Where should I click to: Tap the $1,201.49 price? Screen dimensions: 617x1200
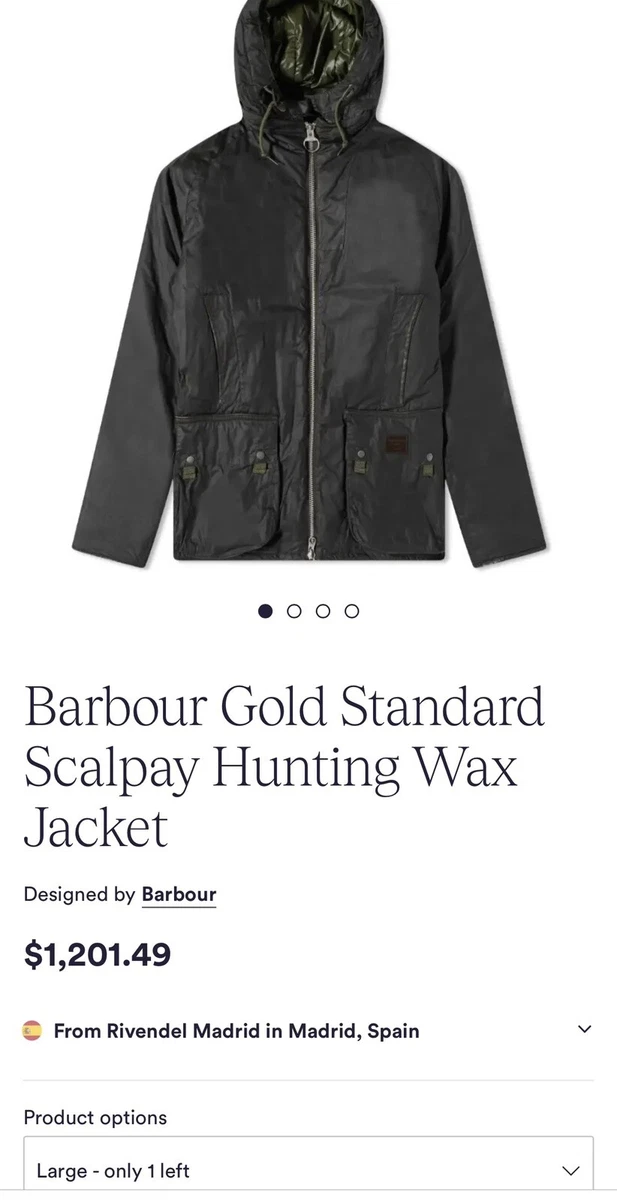(98, 955)
